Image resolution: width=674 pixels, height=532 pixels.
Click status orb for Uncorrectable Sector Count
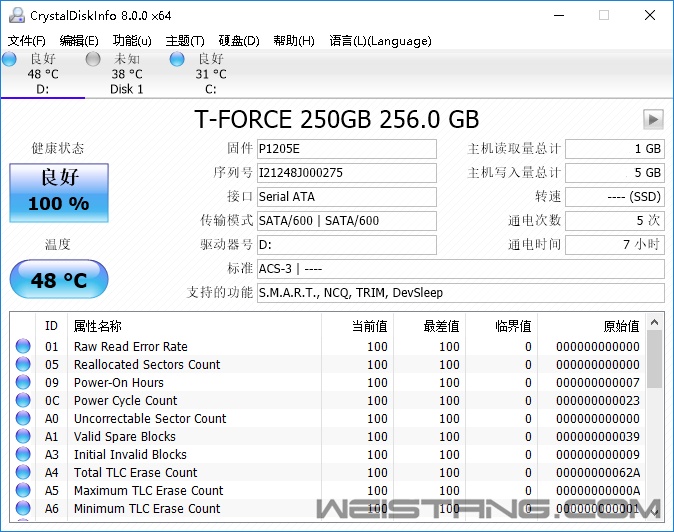click(23, 418)
